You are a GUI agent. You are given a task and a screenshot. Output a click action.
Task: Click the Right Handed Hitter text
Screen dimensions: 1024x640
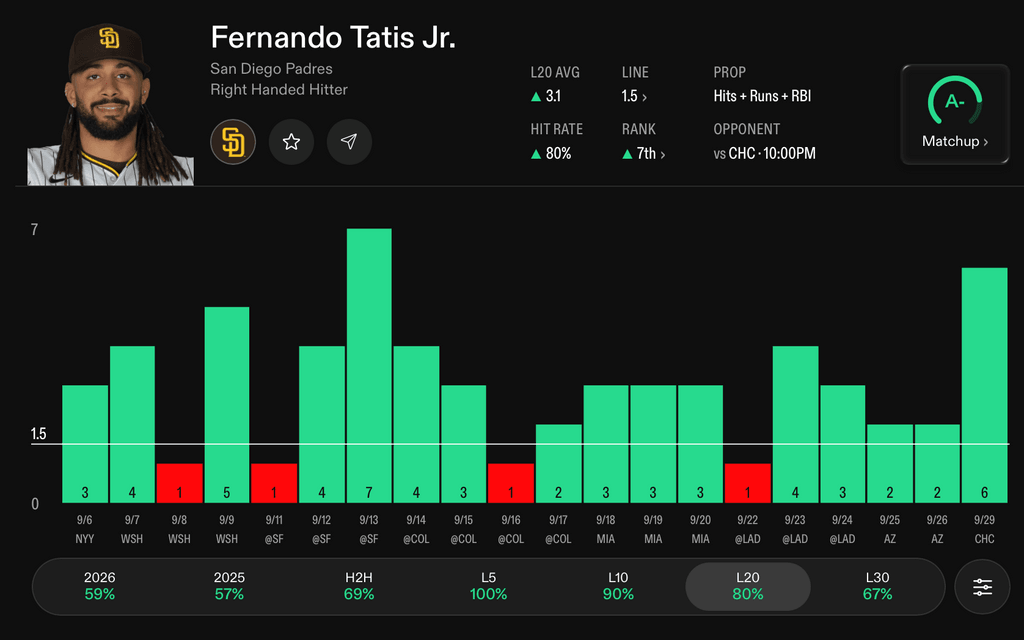[279, 89]
